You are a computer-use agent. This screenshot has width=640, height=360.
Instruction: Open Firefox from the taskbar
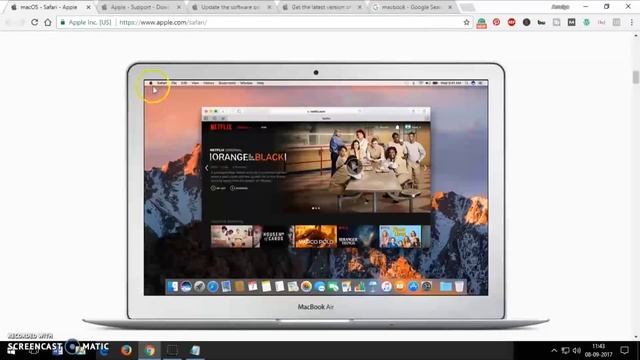pyautogui.click(x=126, y=350)
